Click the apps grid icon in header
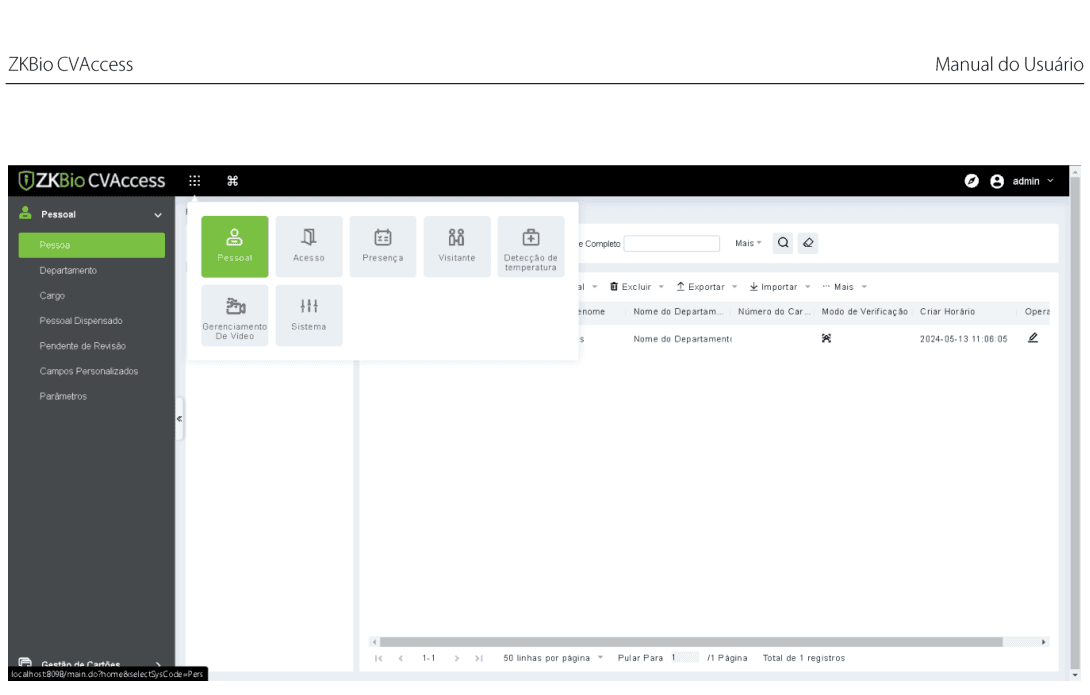 coord(195,181)
